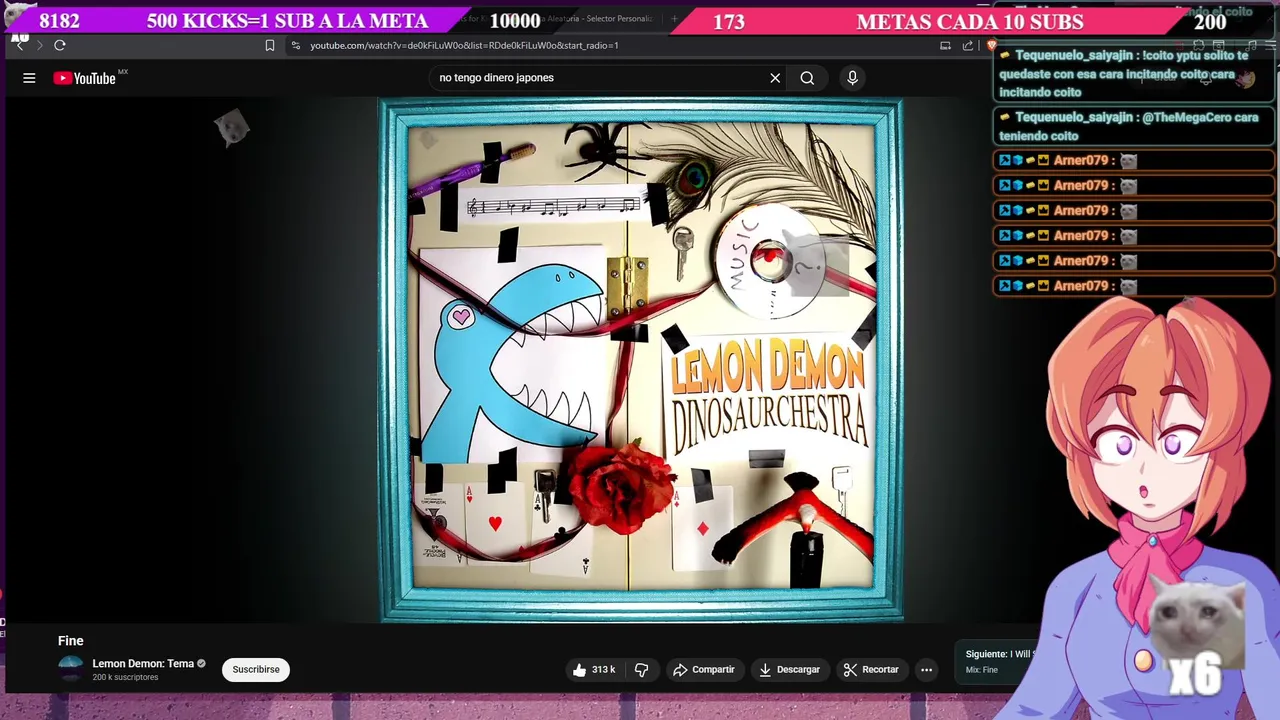Share the video via Compartir
This screenshot has width=1280, height=720.
pyautogui.click(x=704, y=670)
